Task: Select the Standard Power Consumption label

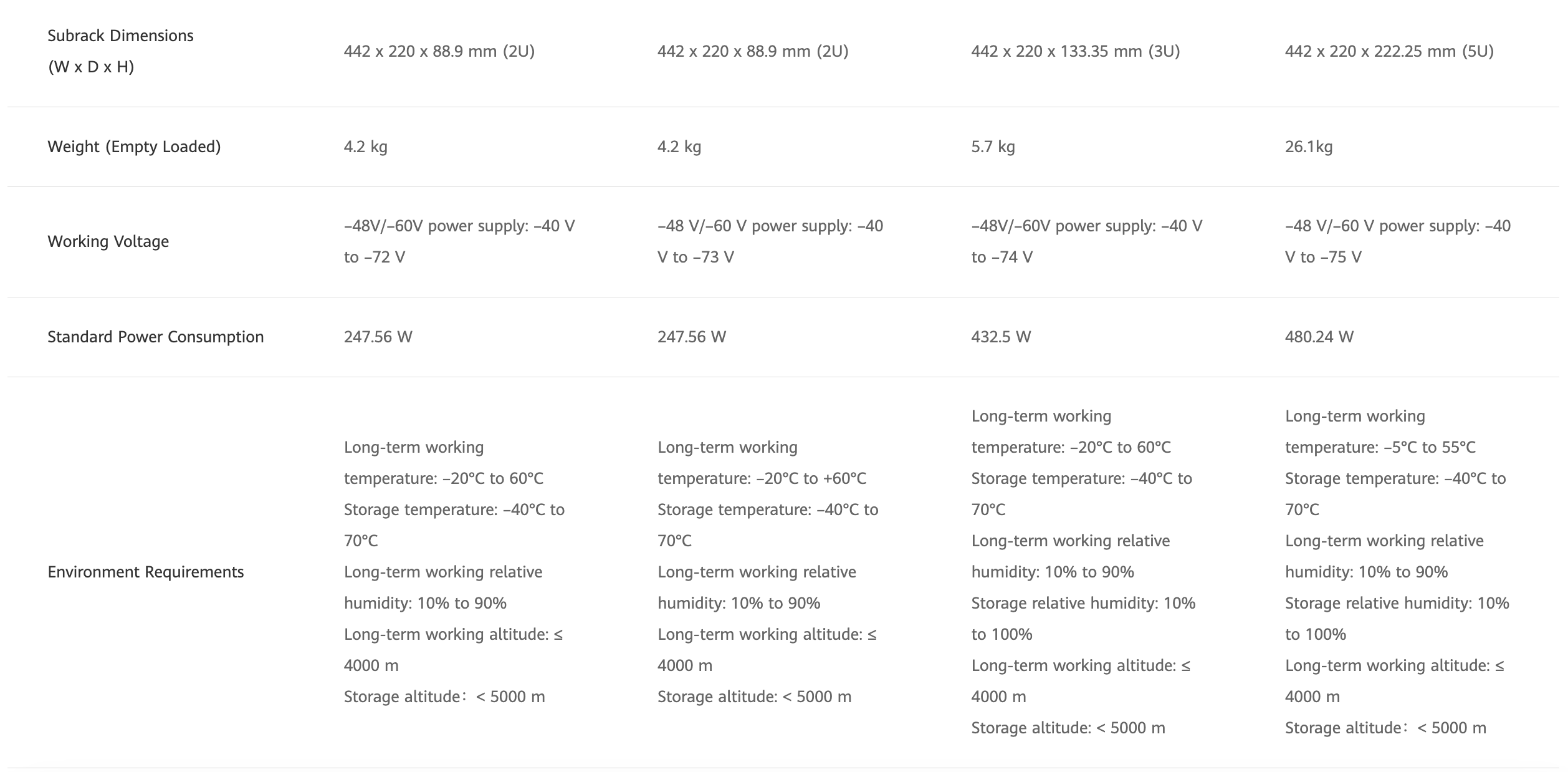Action: coord(155,337)
